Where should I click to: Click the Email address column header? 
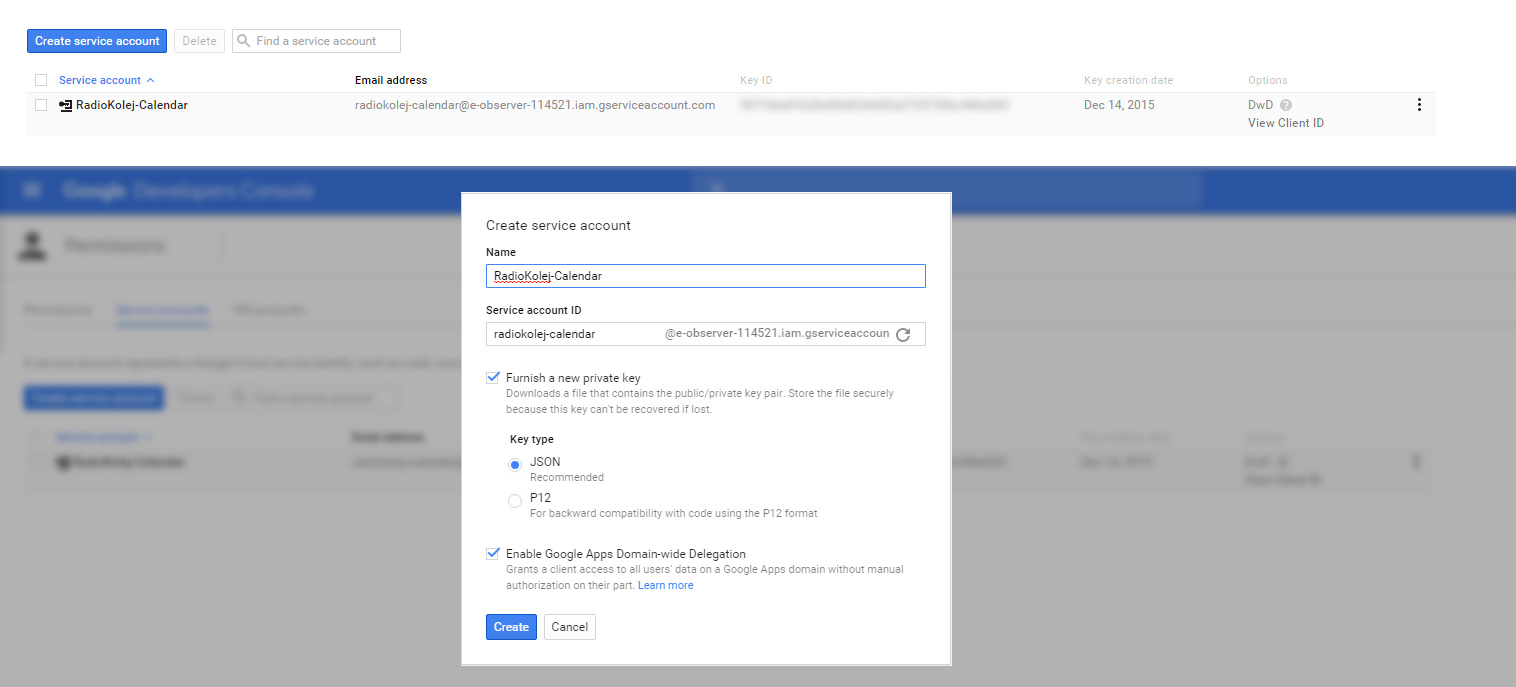(391, 80)
